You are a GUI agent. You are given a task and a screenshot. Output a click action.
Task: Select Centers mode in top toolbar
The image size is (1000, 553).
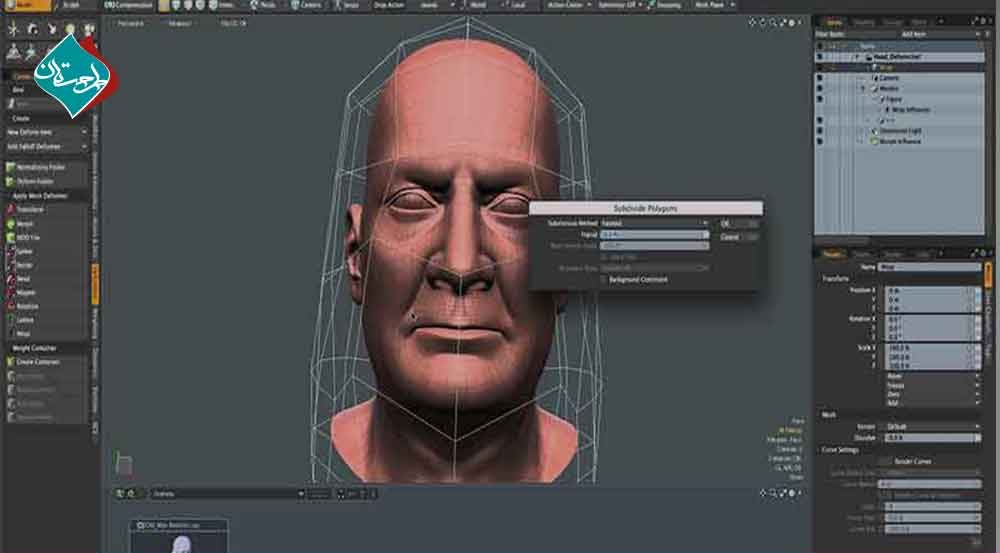[306, 5]
